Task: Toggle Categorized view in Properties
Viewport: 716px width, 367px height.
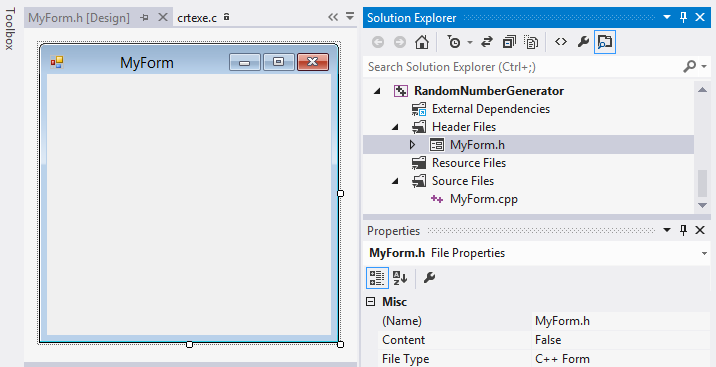Action: (x=377, y=278)
